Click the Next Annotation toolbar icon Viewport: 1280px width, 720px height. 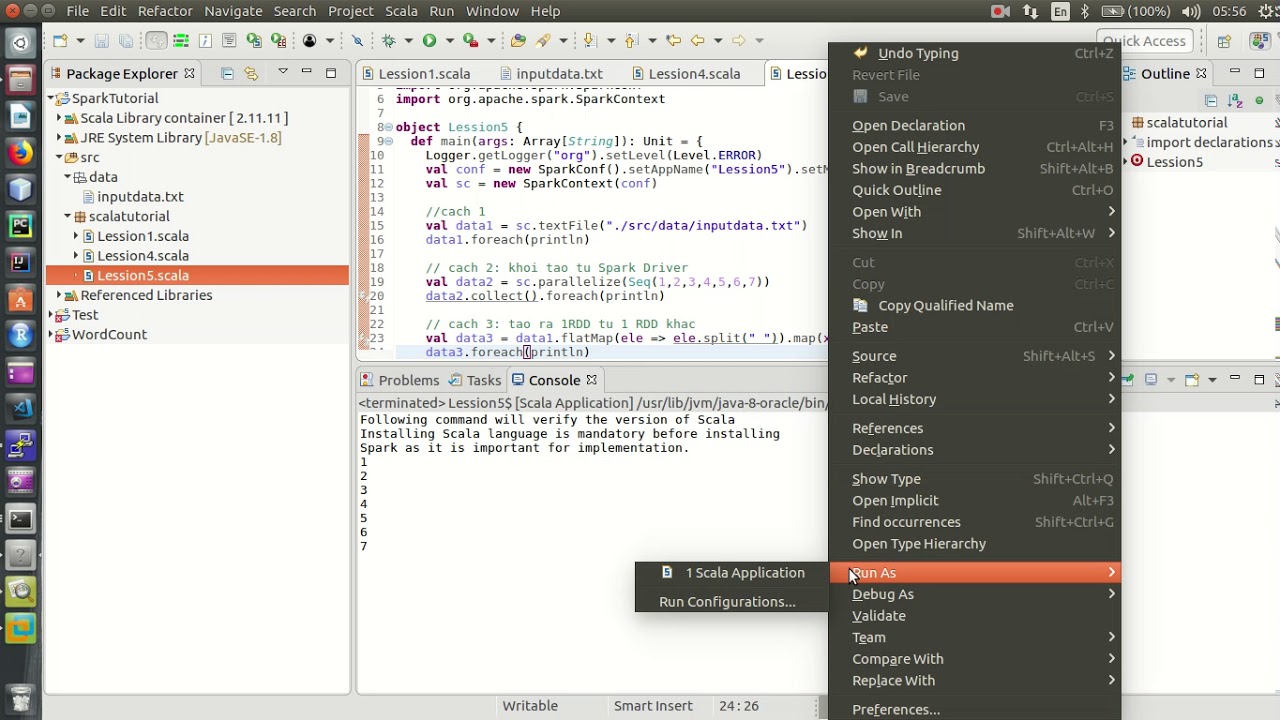[588, 41]
